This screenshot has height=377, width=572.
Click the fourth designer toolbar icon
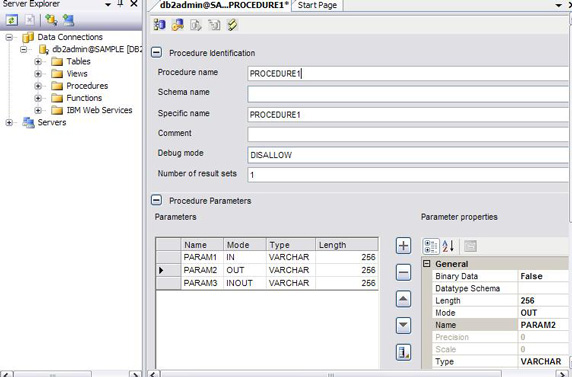(214, 25)
